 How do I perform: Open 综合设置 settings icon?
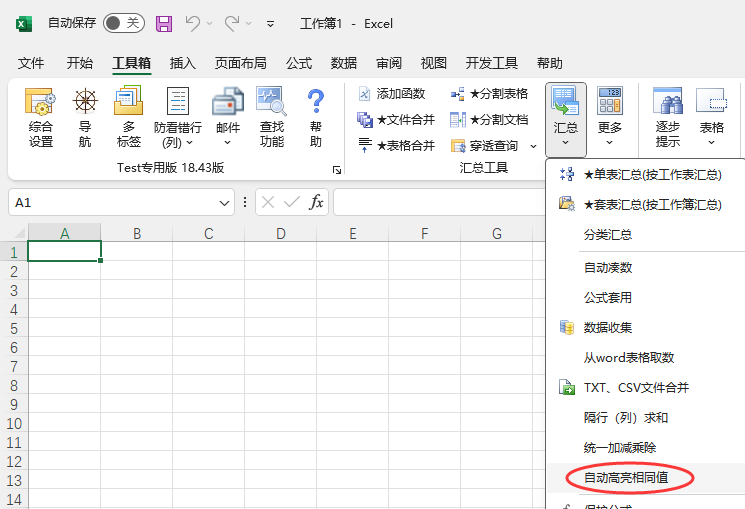tap(41, 118)
